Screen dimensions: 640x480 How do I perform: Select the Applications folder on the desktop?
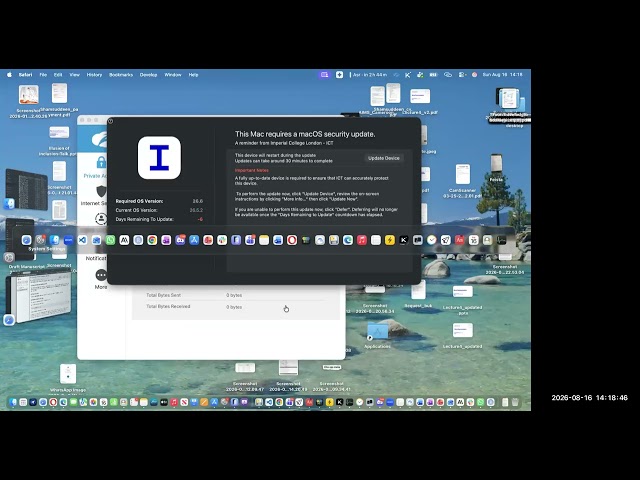[x=378, y=336]
